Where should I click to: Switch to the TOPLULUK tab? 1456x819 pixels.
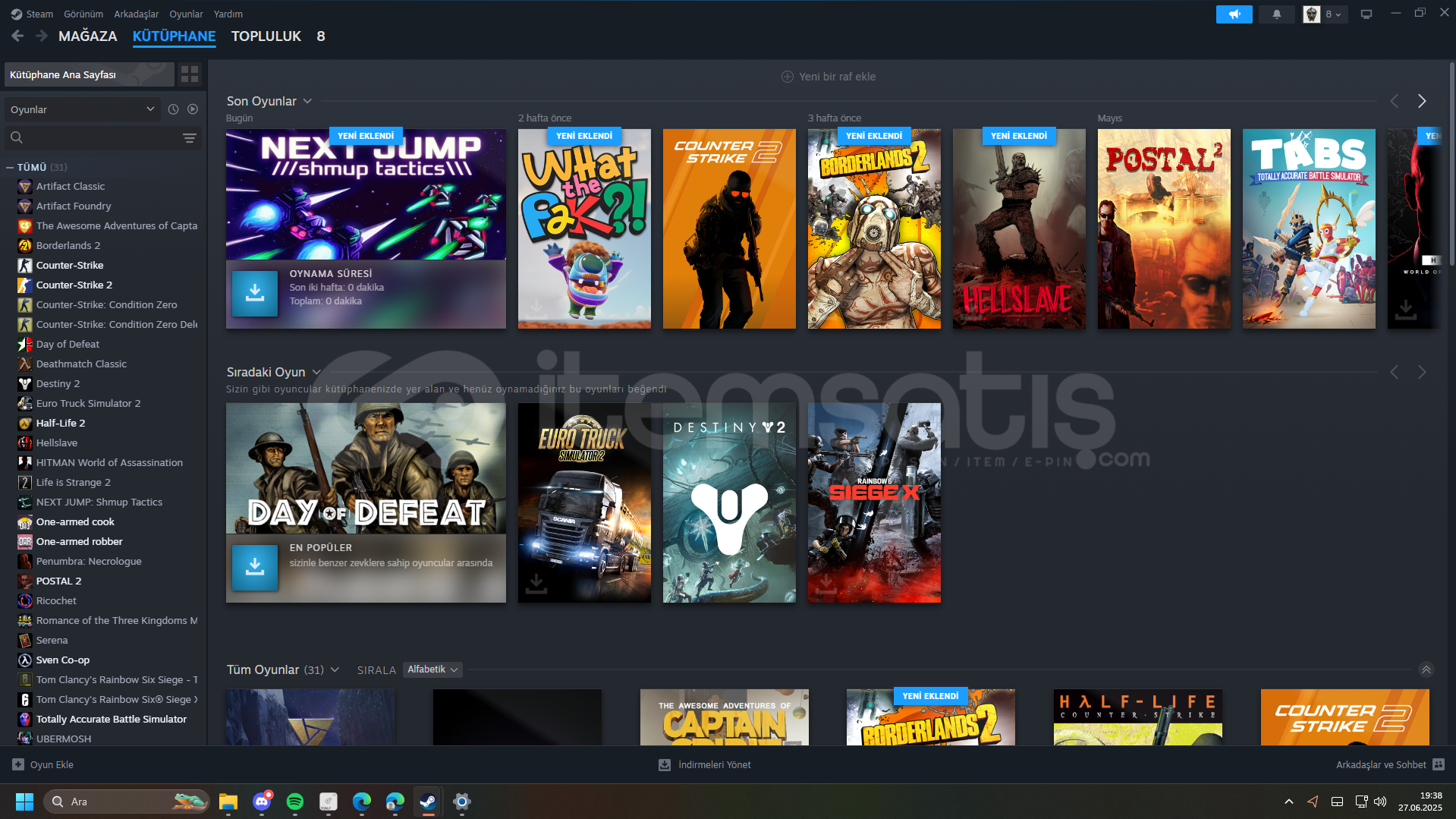pyautogui.click(x=266, y=36)
